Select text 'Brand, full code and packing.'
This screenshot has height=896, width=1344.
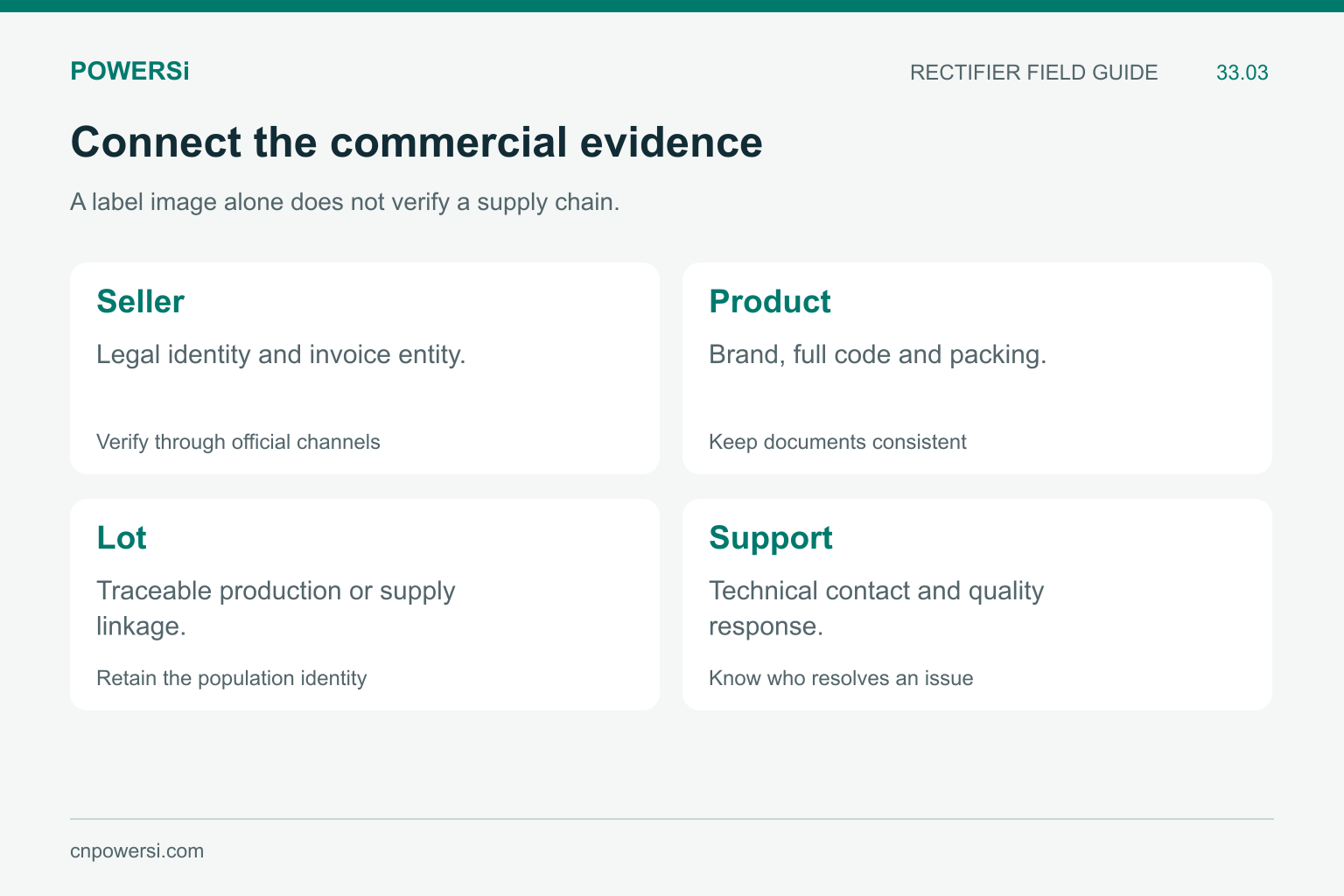[878, 354]
